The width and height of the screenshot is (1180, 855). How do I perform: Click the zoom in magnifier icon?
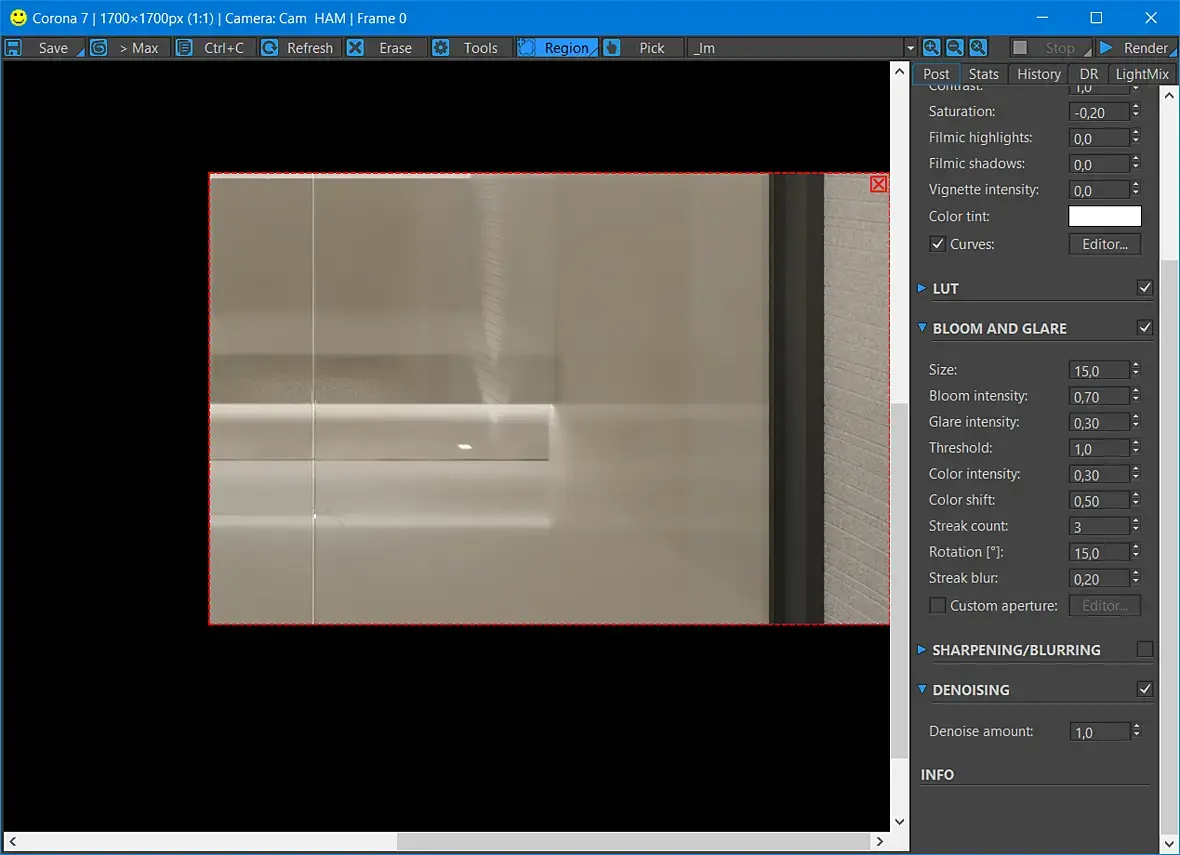pyautogui.click(x=932, y=47)
